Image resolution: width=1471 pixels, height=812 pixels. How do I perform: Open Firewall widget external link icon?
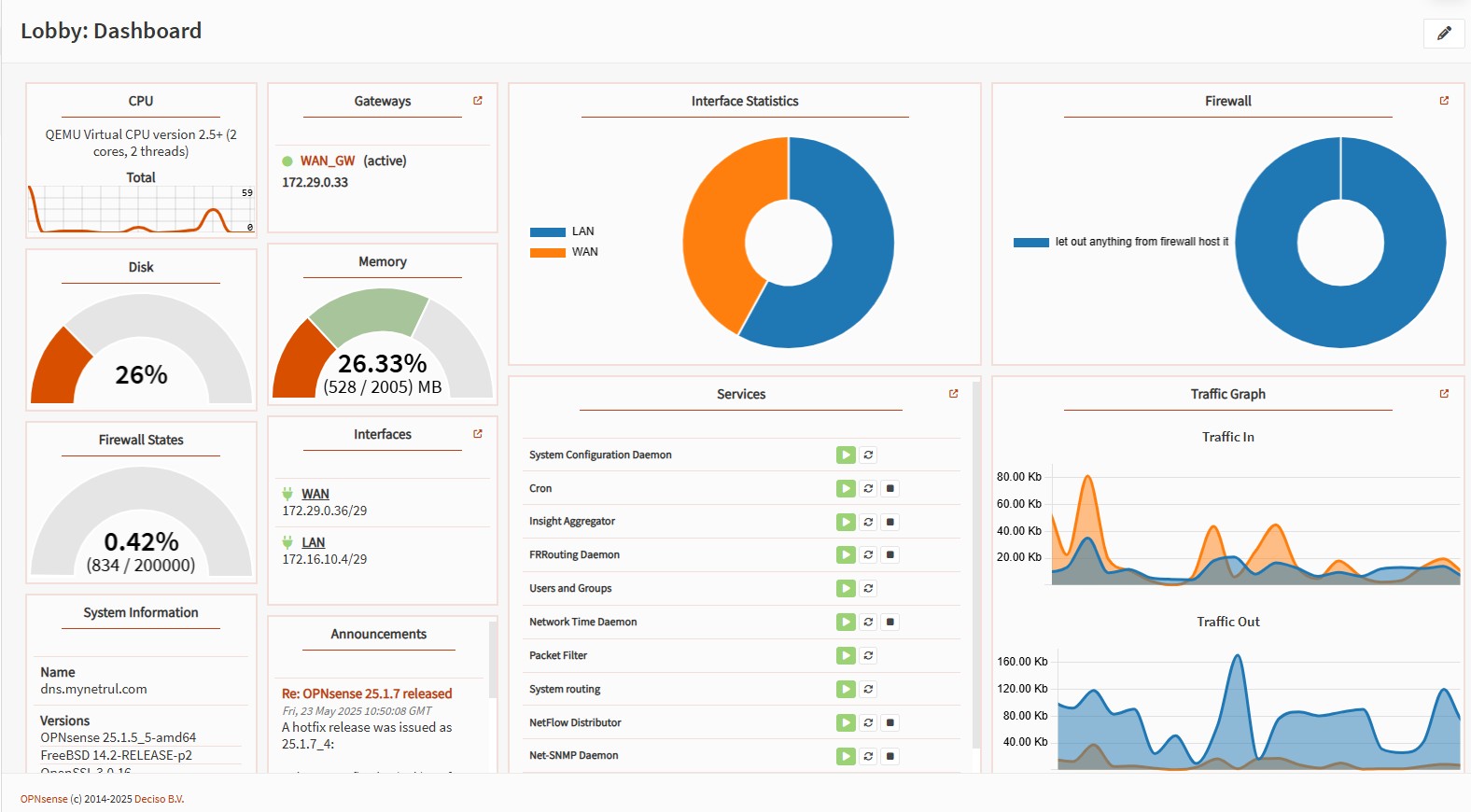[1444, 101]
